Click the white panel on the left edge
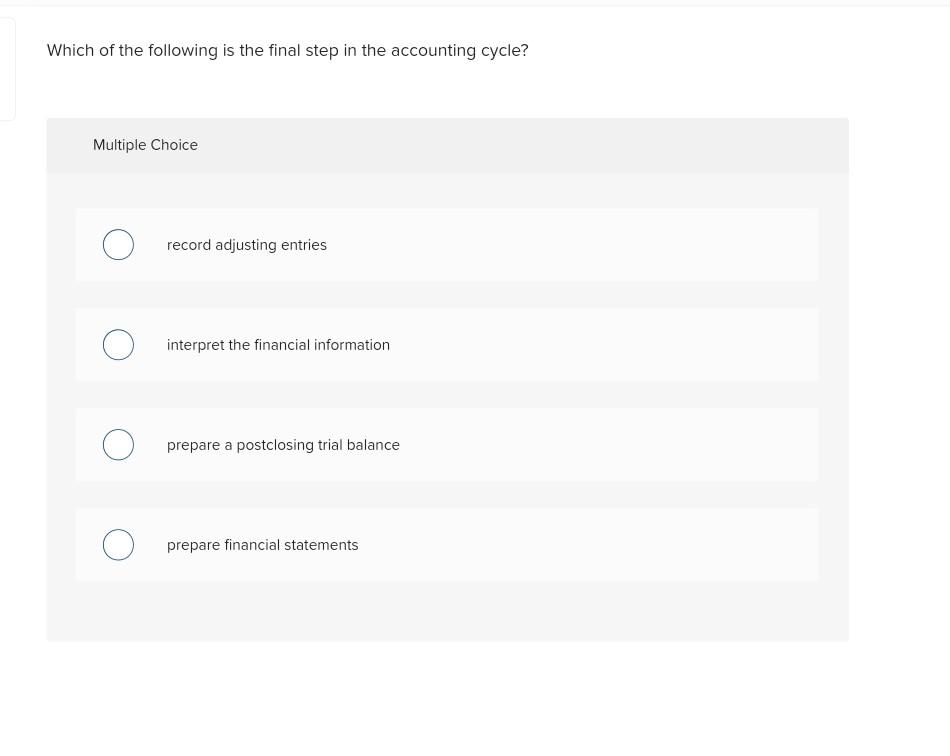 pos(5,68)
